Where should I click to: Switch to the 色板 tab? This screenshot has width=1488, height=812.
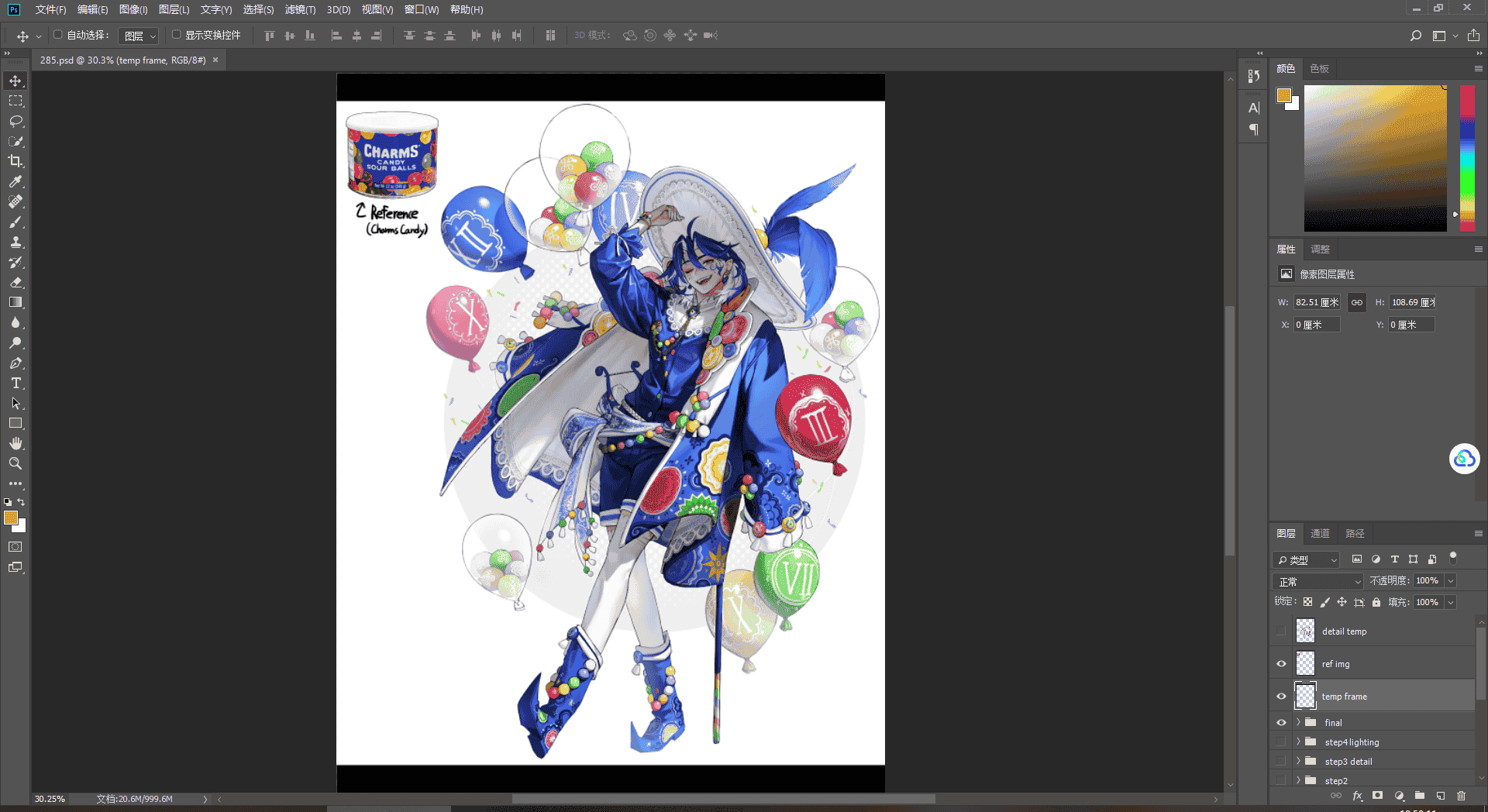1319,69
